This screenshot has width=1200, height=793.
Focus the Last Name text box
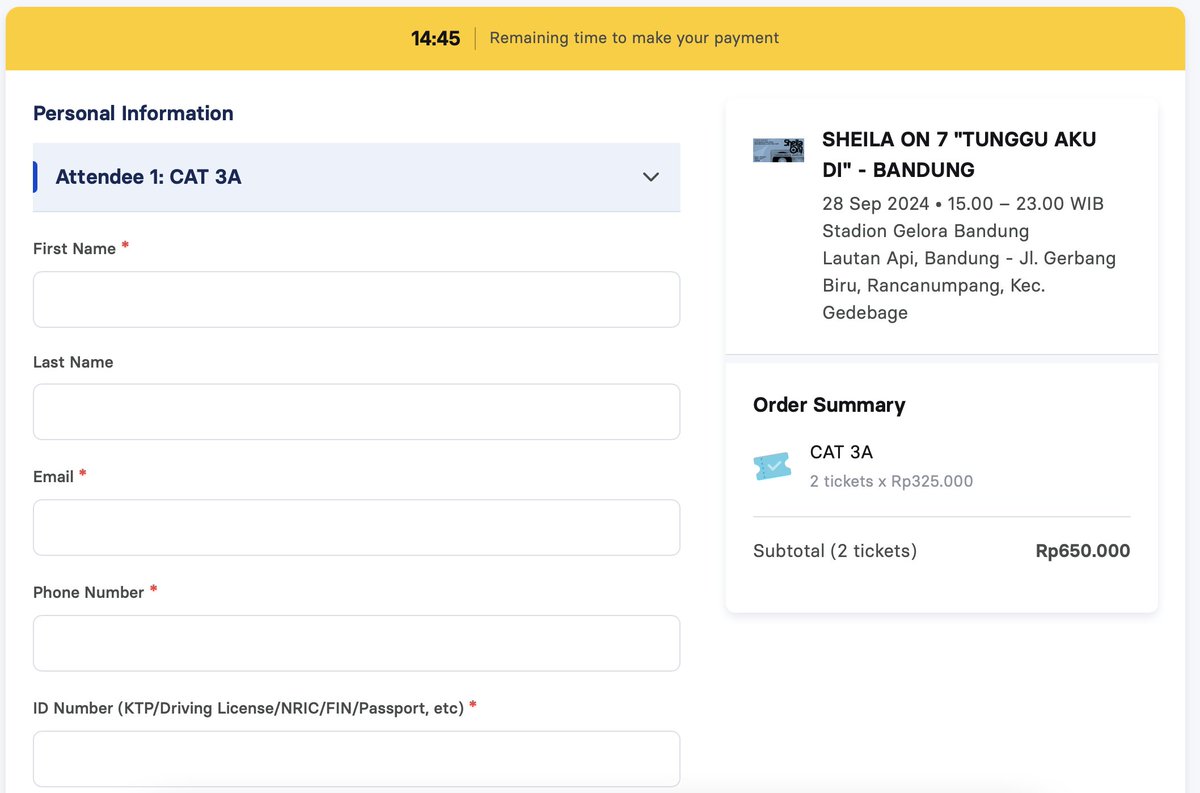tap(357, 412)
